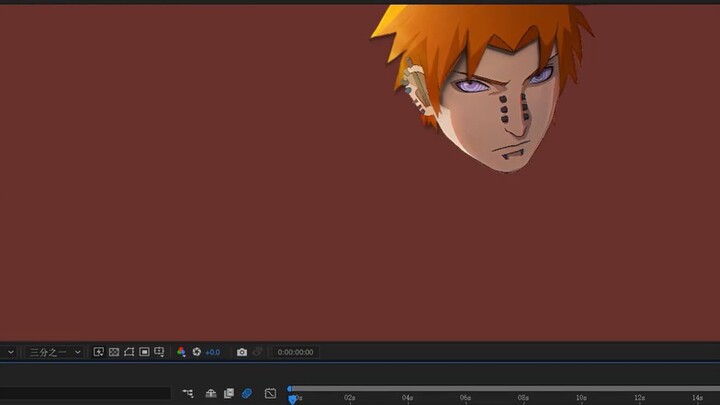Click the 14s mark on time ruler

[x=698, y=398]
